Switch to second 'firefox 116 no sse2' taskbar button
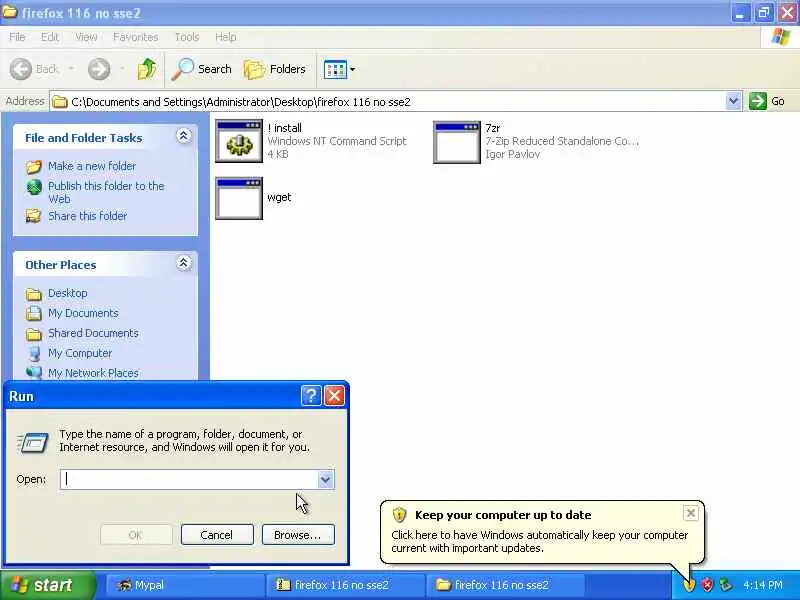Image resolution: width=800 pixels, height=600 pixels. [504, 585]
